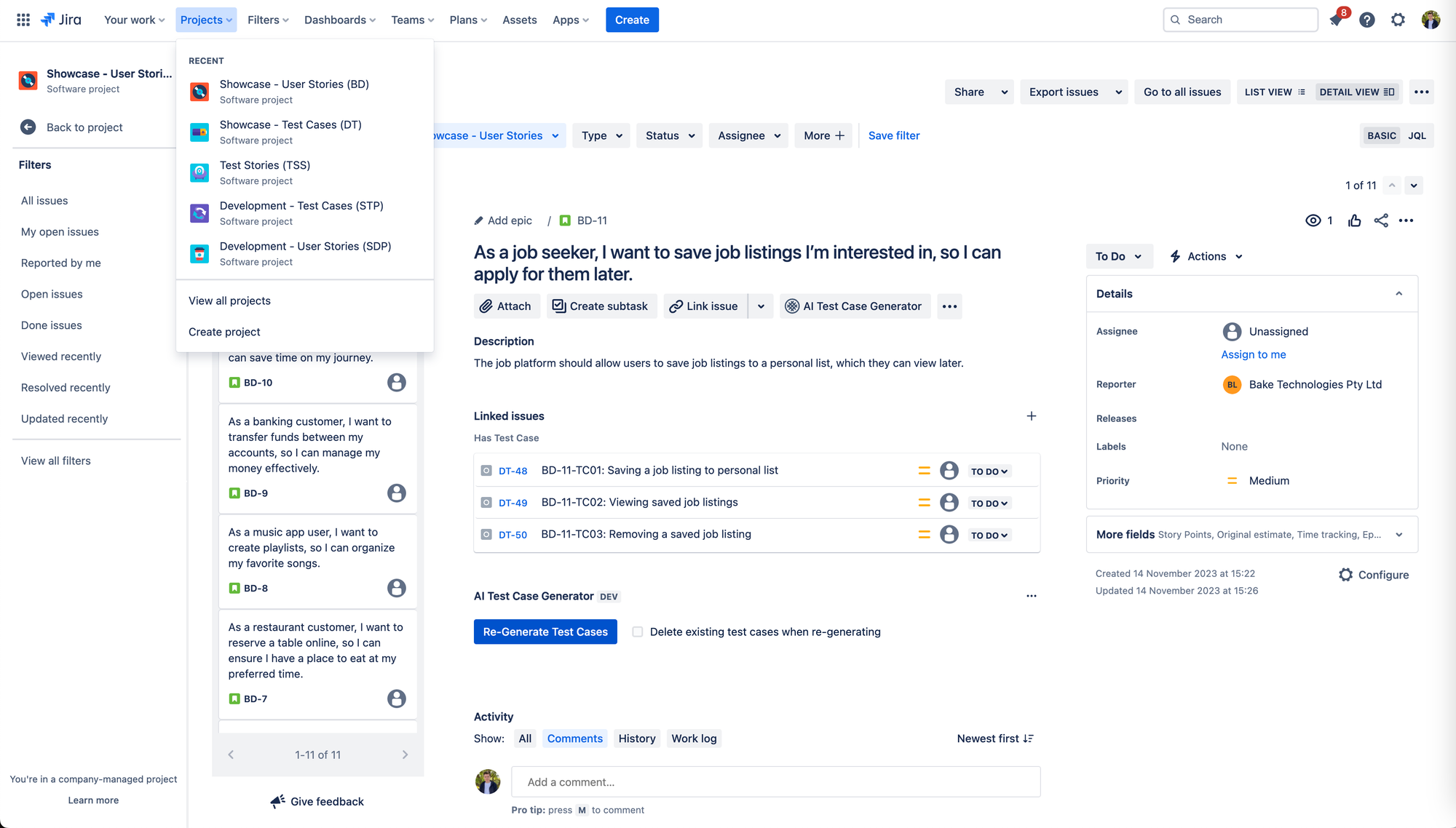
Task: Enable 'Delete existing test cases' checkbox
Action: tap(638, 632)
